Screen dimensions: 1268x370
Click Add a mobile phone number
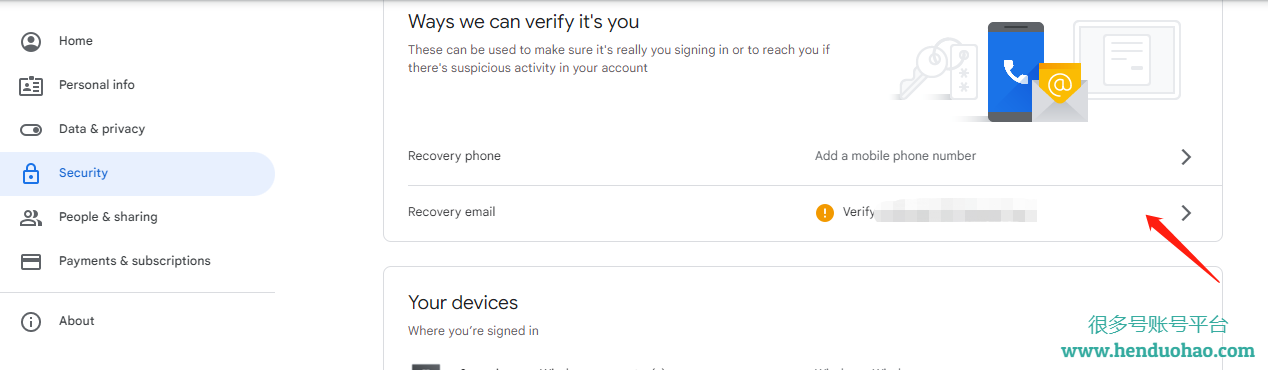[x=895, y=156]
